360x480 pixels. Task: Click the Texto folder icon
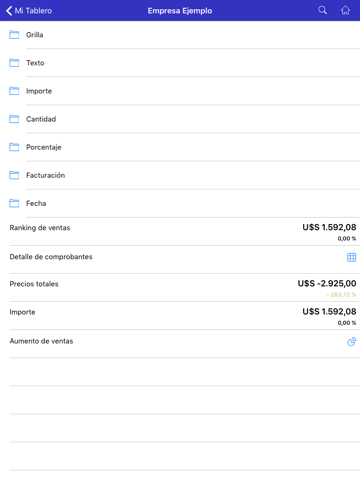pos(14,63)
